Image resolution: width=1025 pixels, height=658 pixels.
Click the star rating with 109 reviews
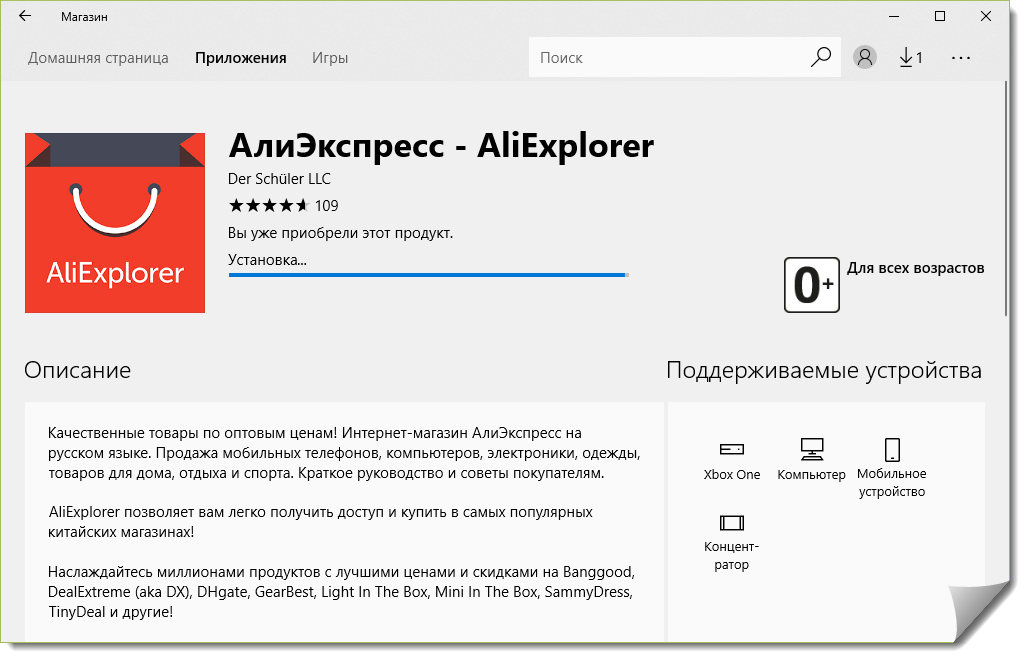(x=283, y=206)
